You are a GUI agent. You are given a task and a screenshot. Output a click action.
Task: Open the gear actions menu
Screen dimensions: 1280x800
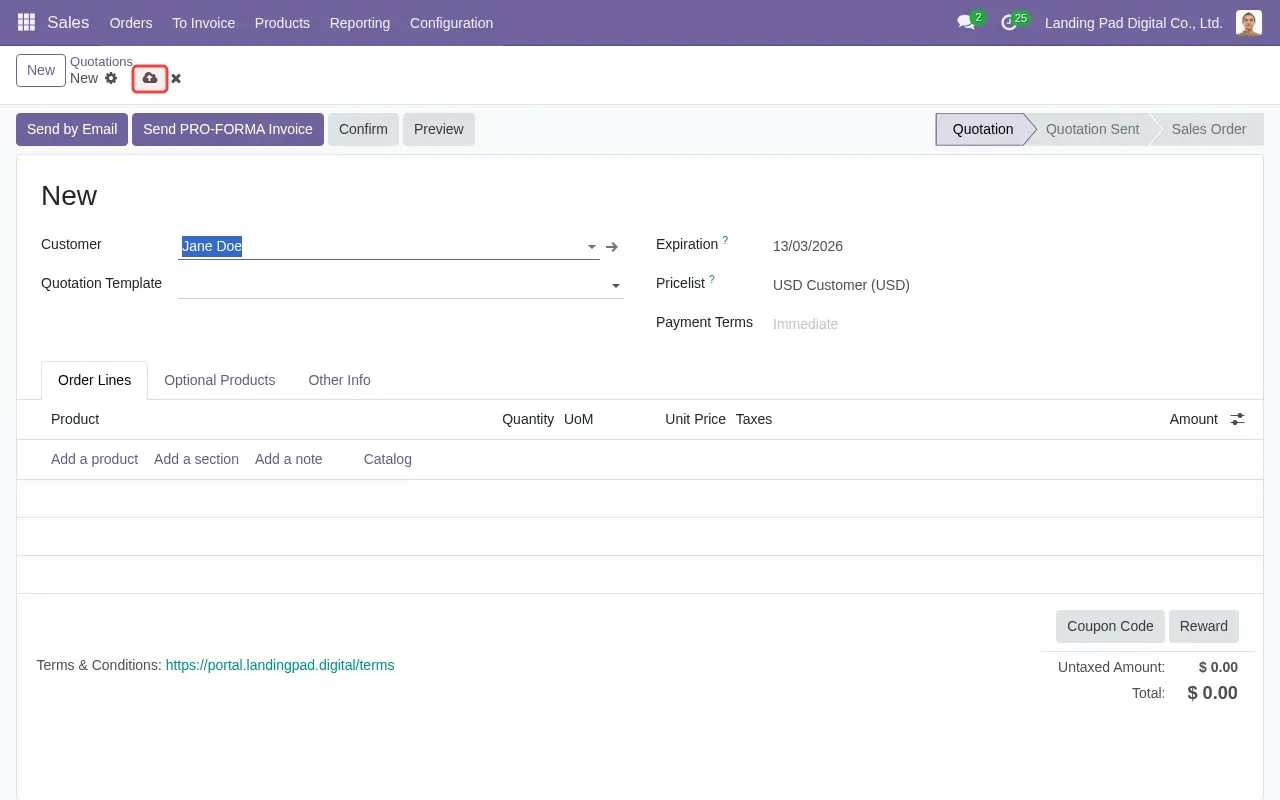pos(110,78)
